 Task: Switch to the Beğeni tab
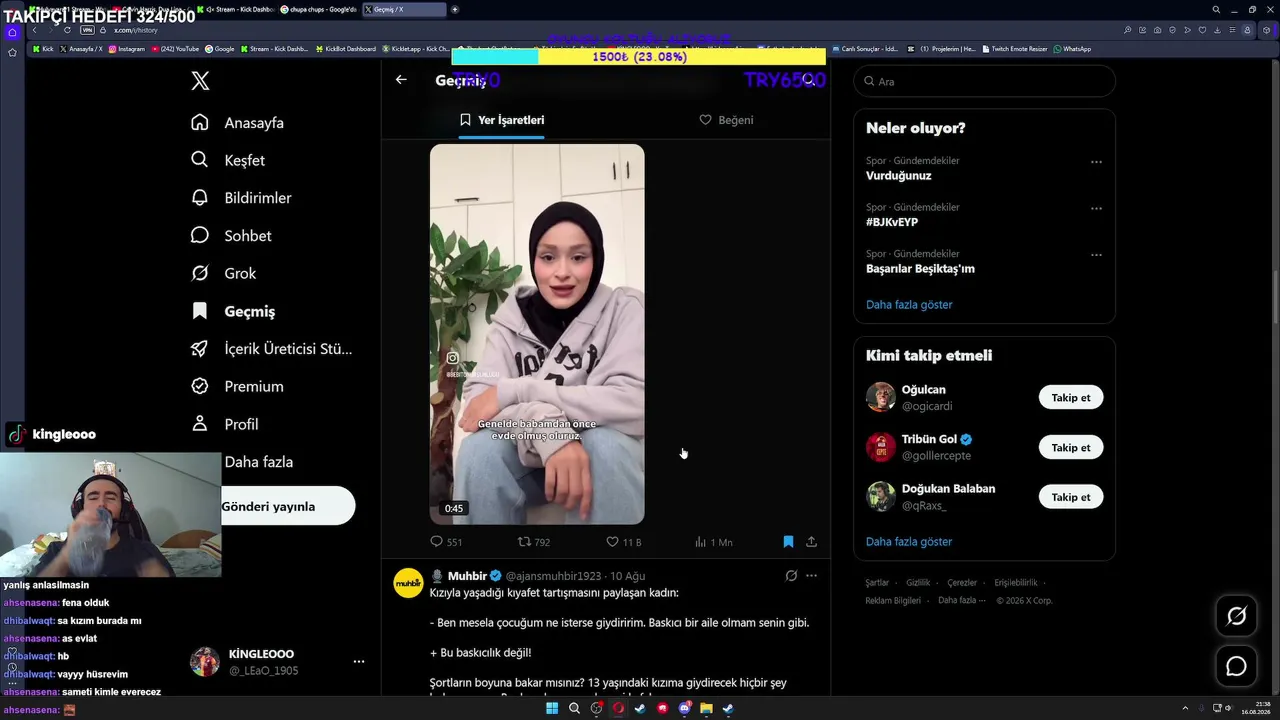pyautogui.click(x=726, y=120)
